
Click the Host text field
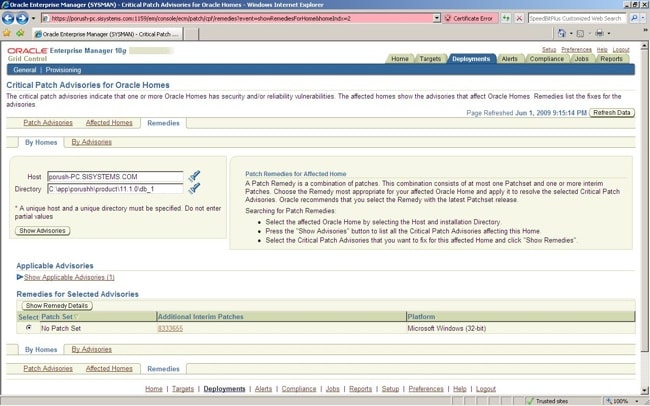(115, 177)
